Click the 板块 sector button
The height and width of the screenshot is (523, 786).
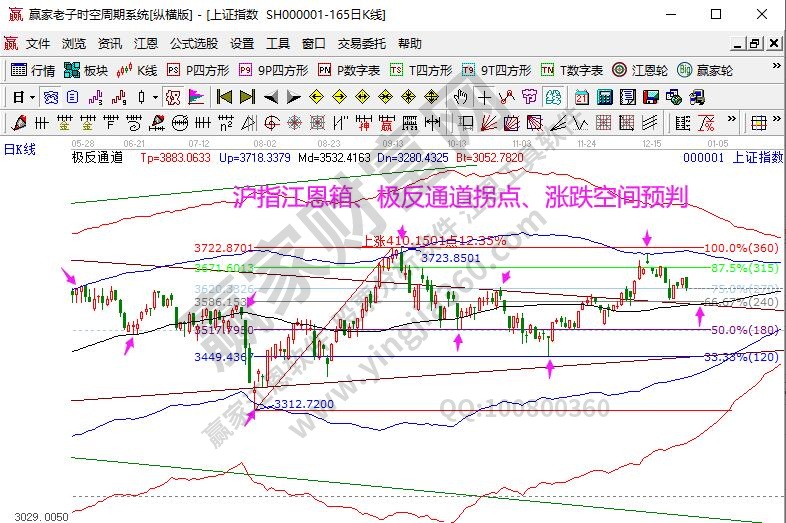point(86,70)
